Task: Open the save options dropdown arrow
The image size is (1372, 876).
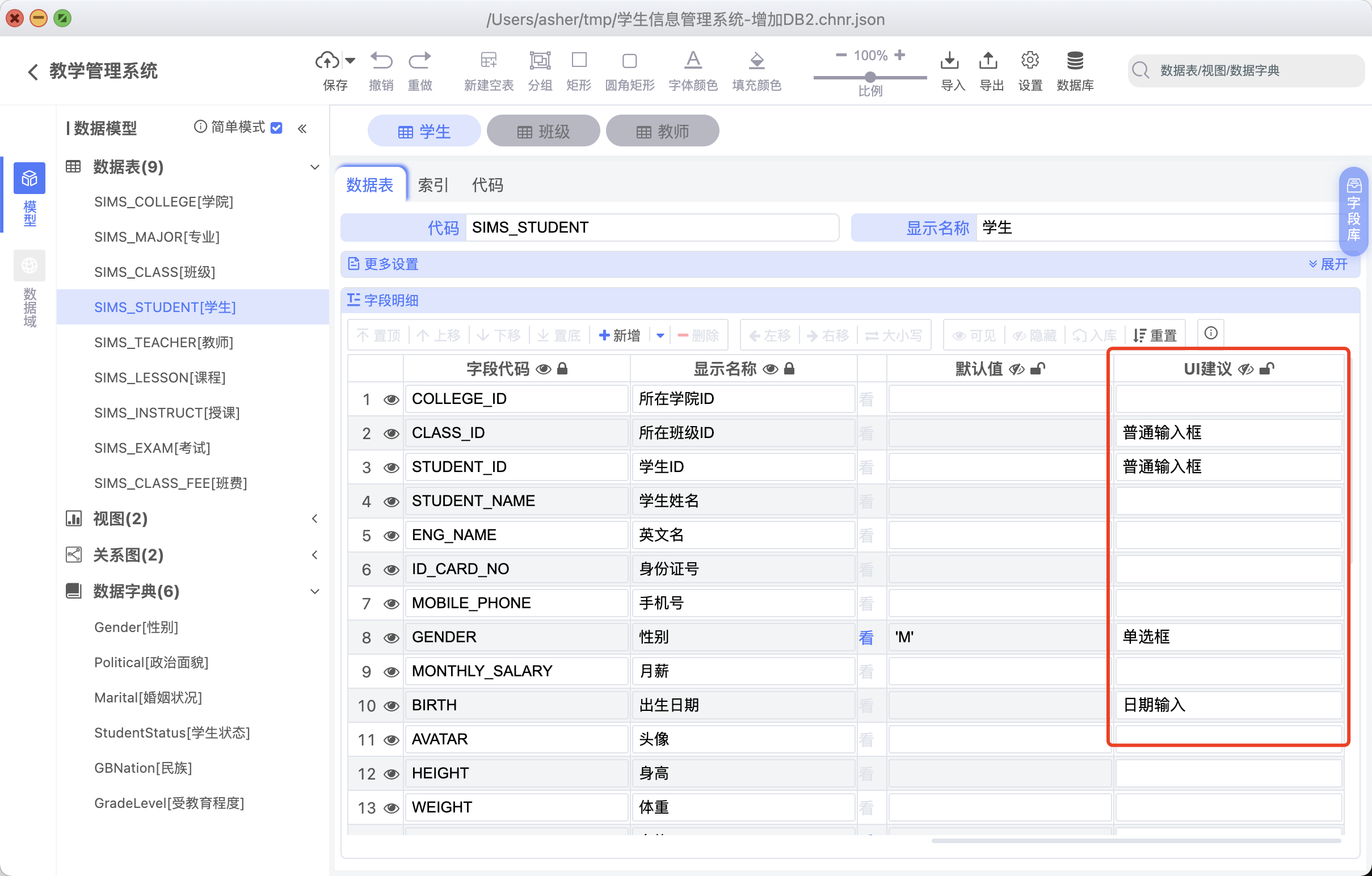Action: (351, 60)
